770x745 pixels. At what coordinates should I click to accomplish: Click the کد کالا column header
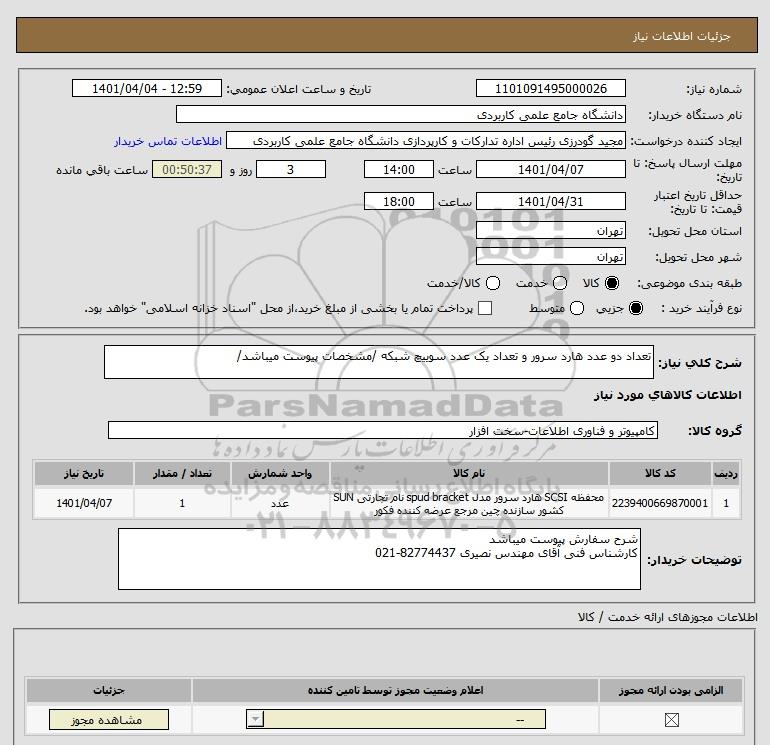[x=660, y=473]
